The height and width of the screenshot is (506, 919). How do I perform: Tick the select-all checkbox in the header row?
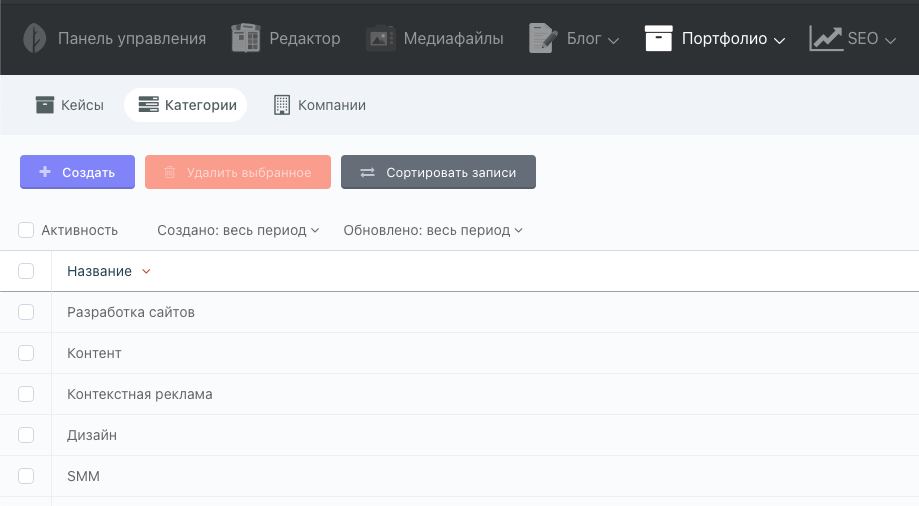[x=26, y=271]
